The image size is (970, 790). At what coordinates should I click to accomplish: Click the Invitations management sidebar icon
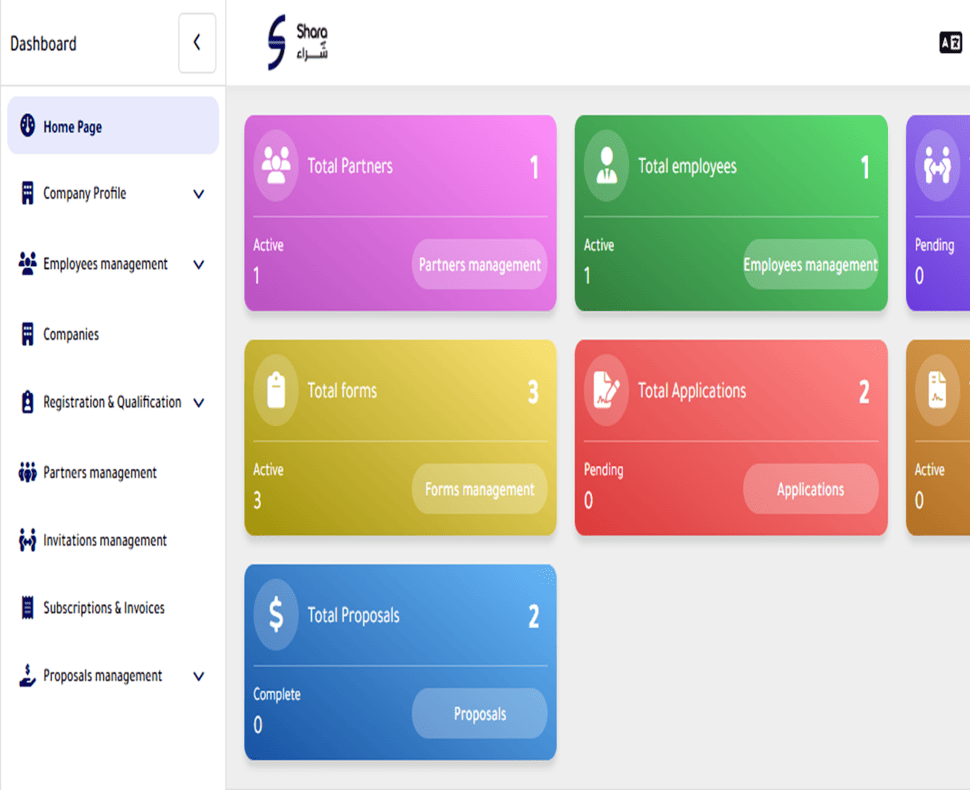tap(27, 540)
